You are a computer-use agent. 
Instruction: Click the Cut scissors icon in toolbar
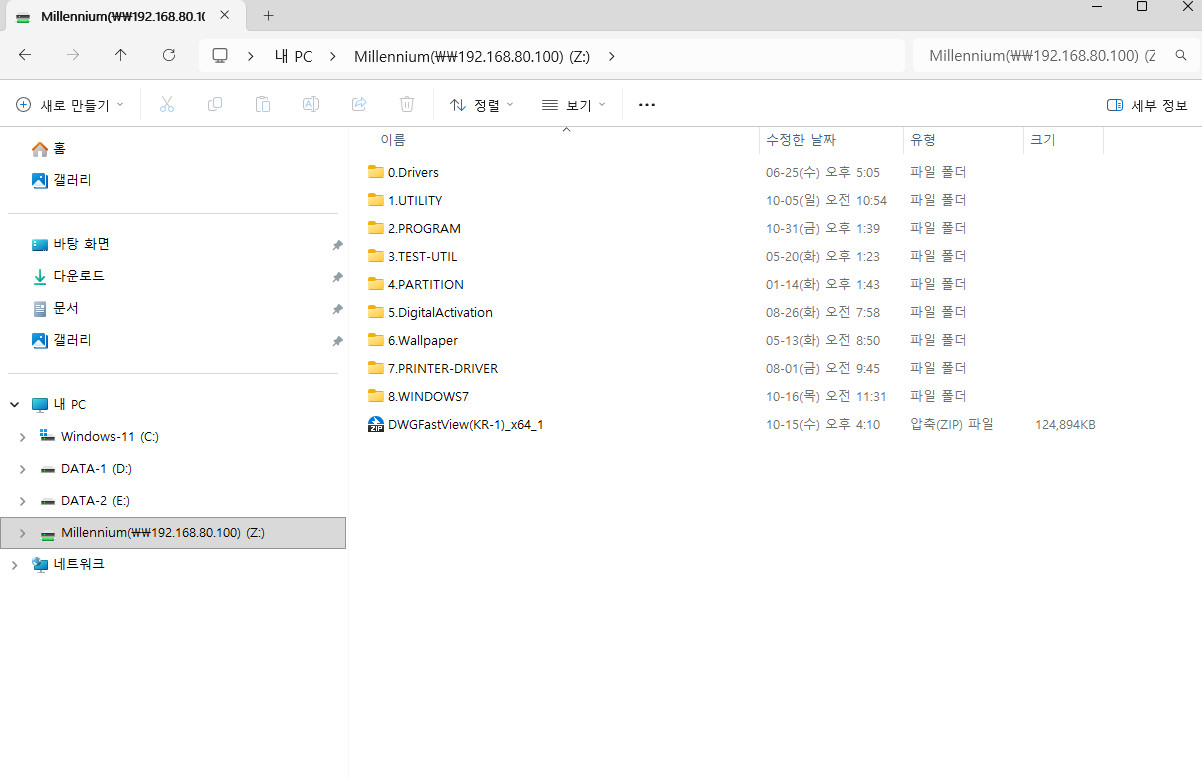pos(167,105)
